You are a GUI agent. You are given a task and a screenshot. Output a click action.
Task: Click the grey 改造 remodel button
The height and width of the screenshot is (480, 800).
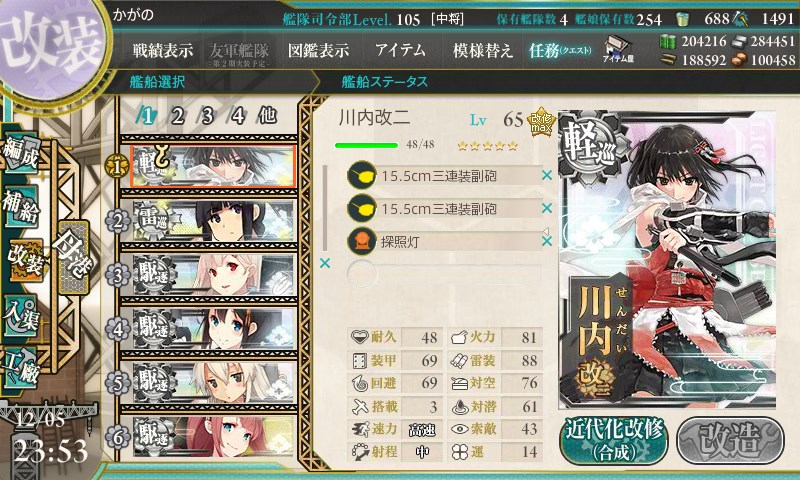coord(730,441)
